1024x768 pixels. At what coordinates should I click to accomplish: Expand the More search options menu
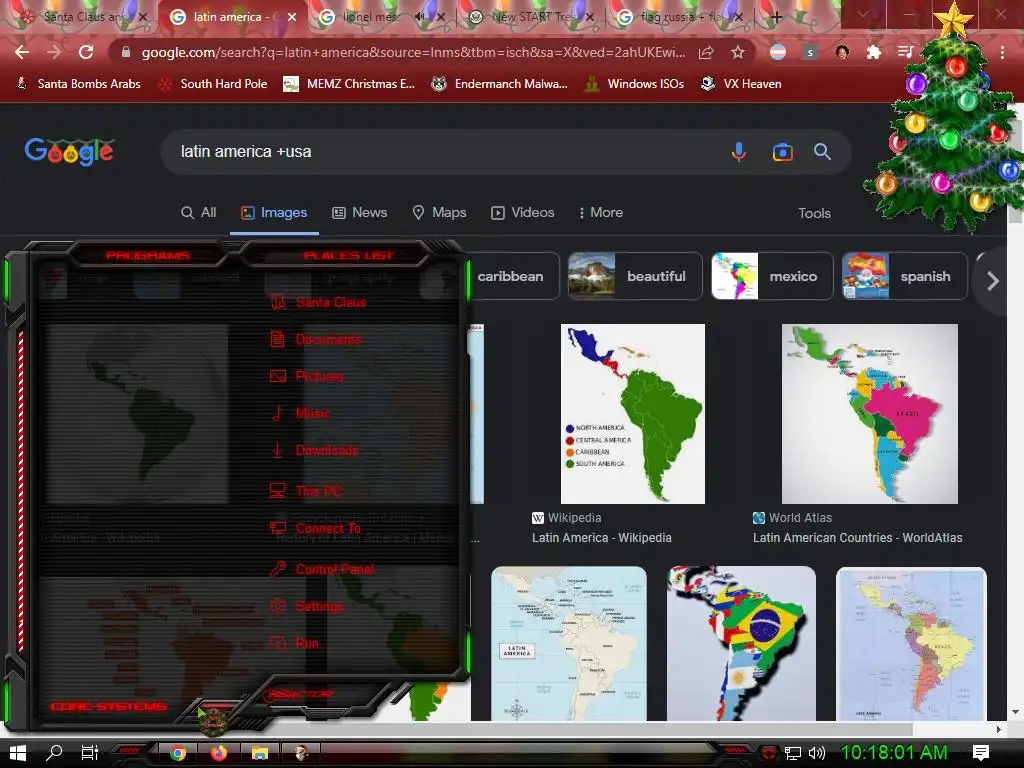[601, 212]
